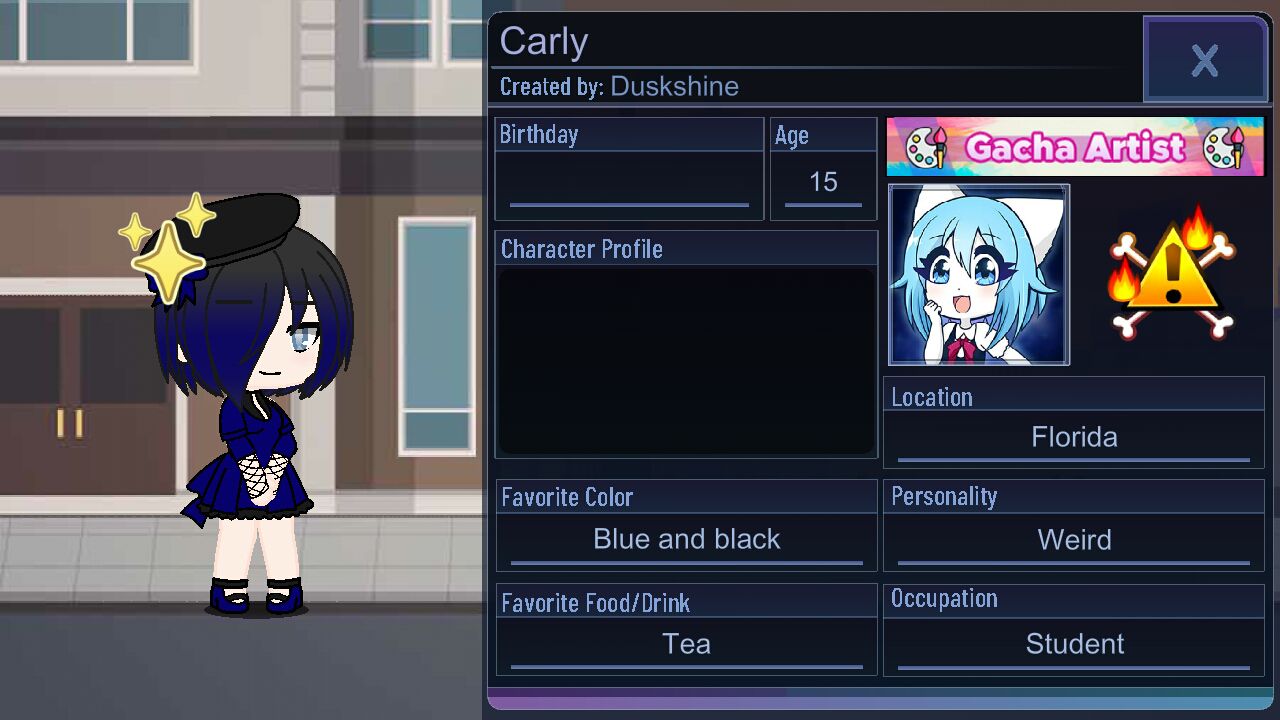Click the character name Carly

543,42
